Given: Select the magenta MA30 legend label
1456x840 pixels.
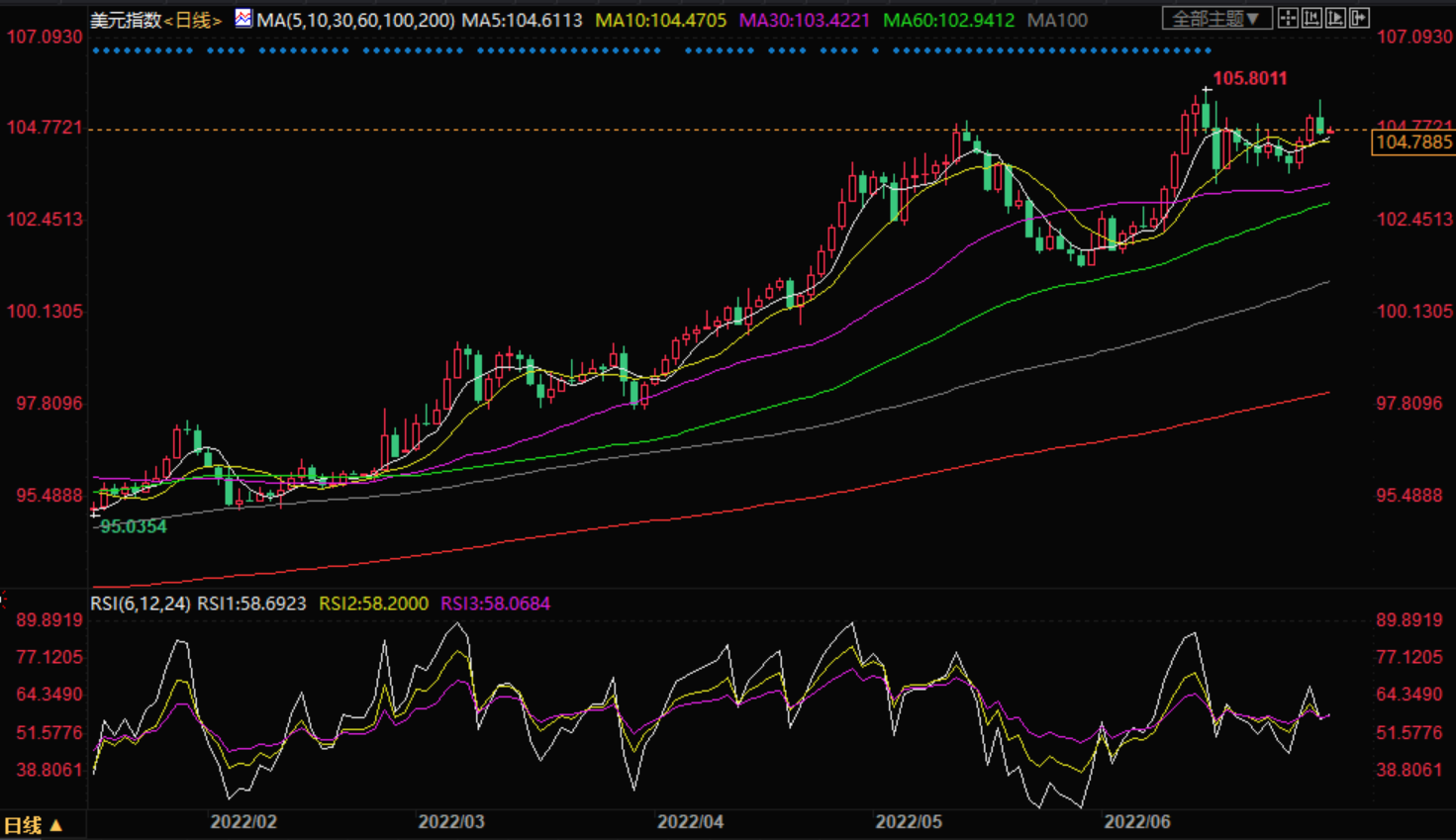Looking at the screenshot, I should click(x=805, y=20).
